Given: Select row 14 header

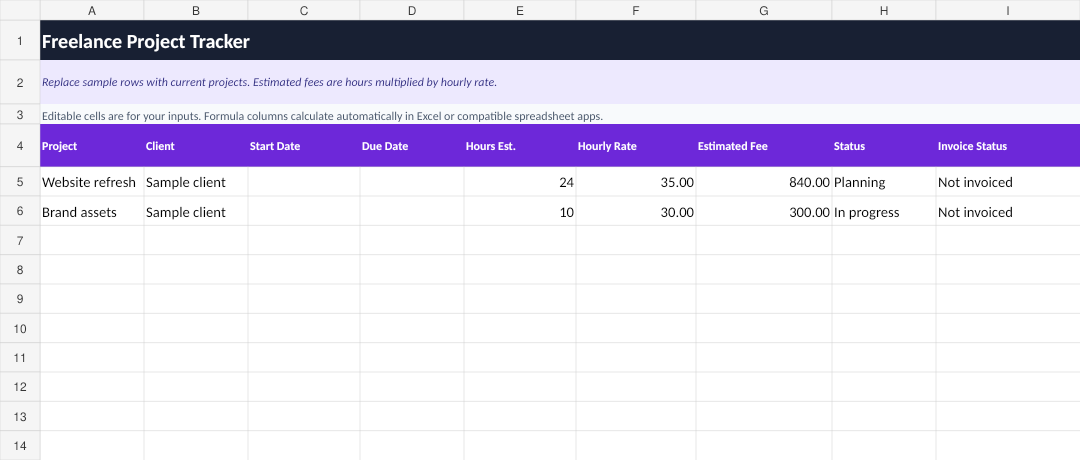Looking at the screenshot, I should [x=20, y=446].
